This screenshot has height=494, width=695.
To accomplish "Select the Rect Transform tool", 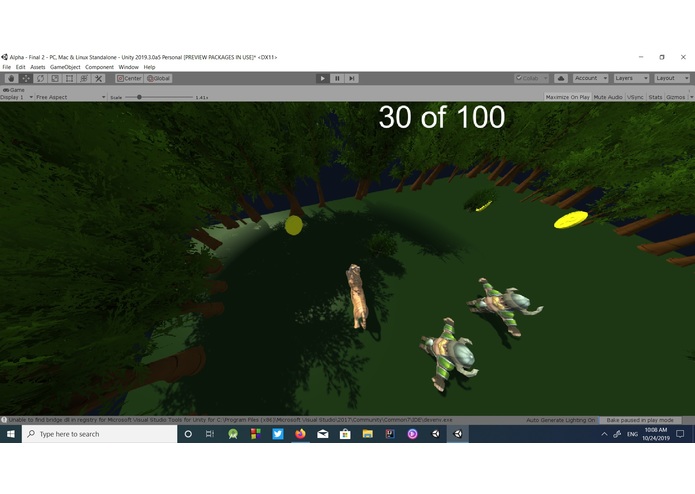I will click(x=69, y=78).
